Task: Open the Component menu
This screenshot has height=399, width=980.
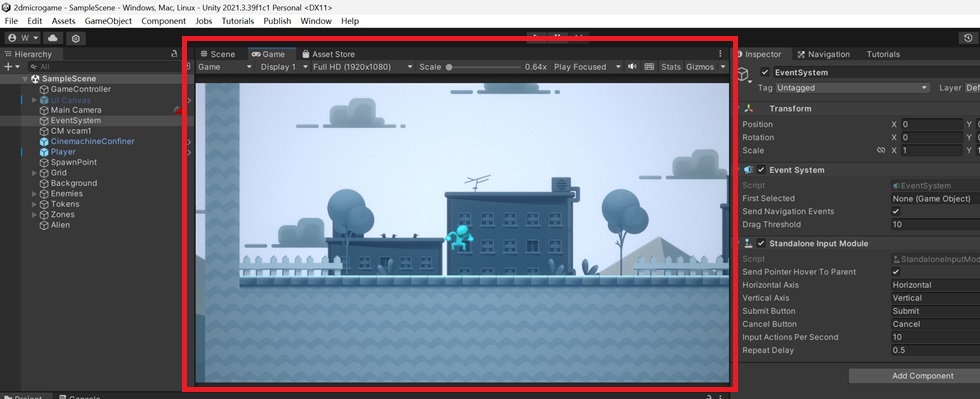Action: click(164, 21)
